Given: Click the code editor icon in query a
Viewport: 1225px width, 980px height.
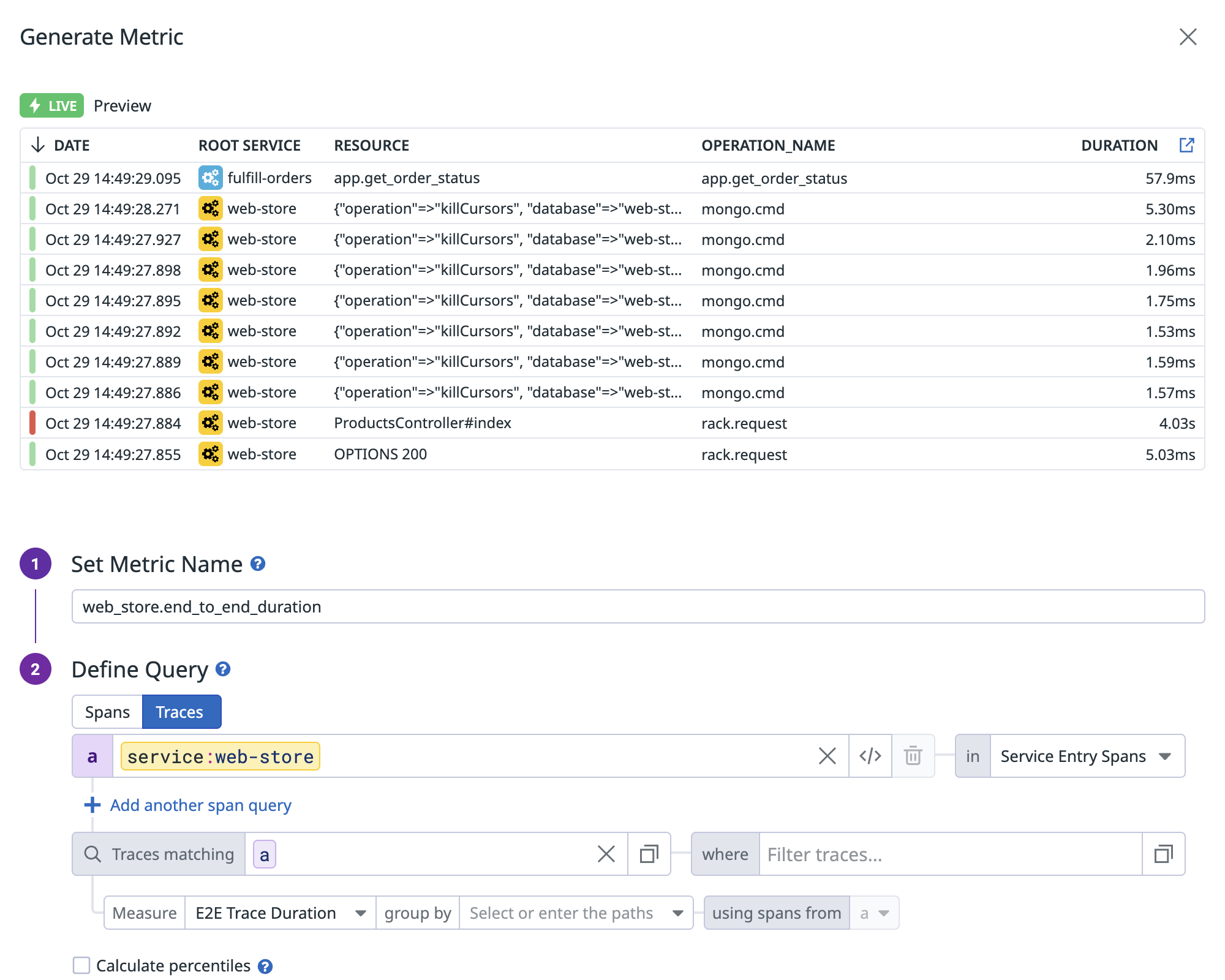Looking at the screenshot, I should click(870, 756).
